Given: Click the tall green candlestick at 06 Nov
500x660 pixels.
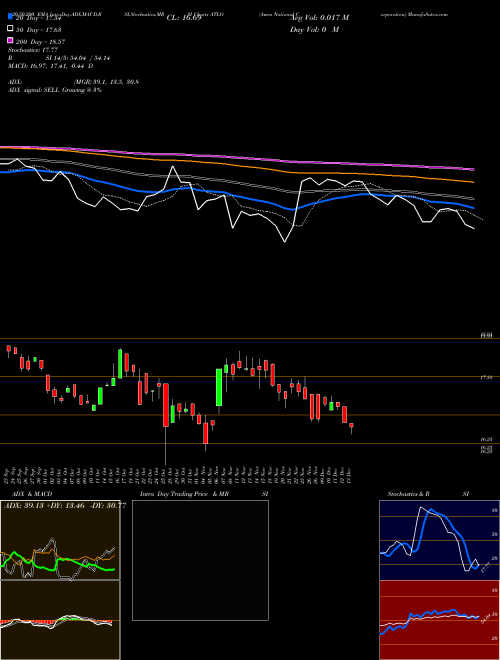Looking at the screenshot, I should pos(219,388).
